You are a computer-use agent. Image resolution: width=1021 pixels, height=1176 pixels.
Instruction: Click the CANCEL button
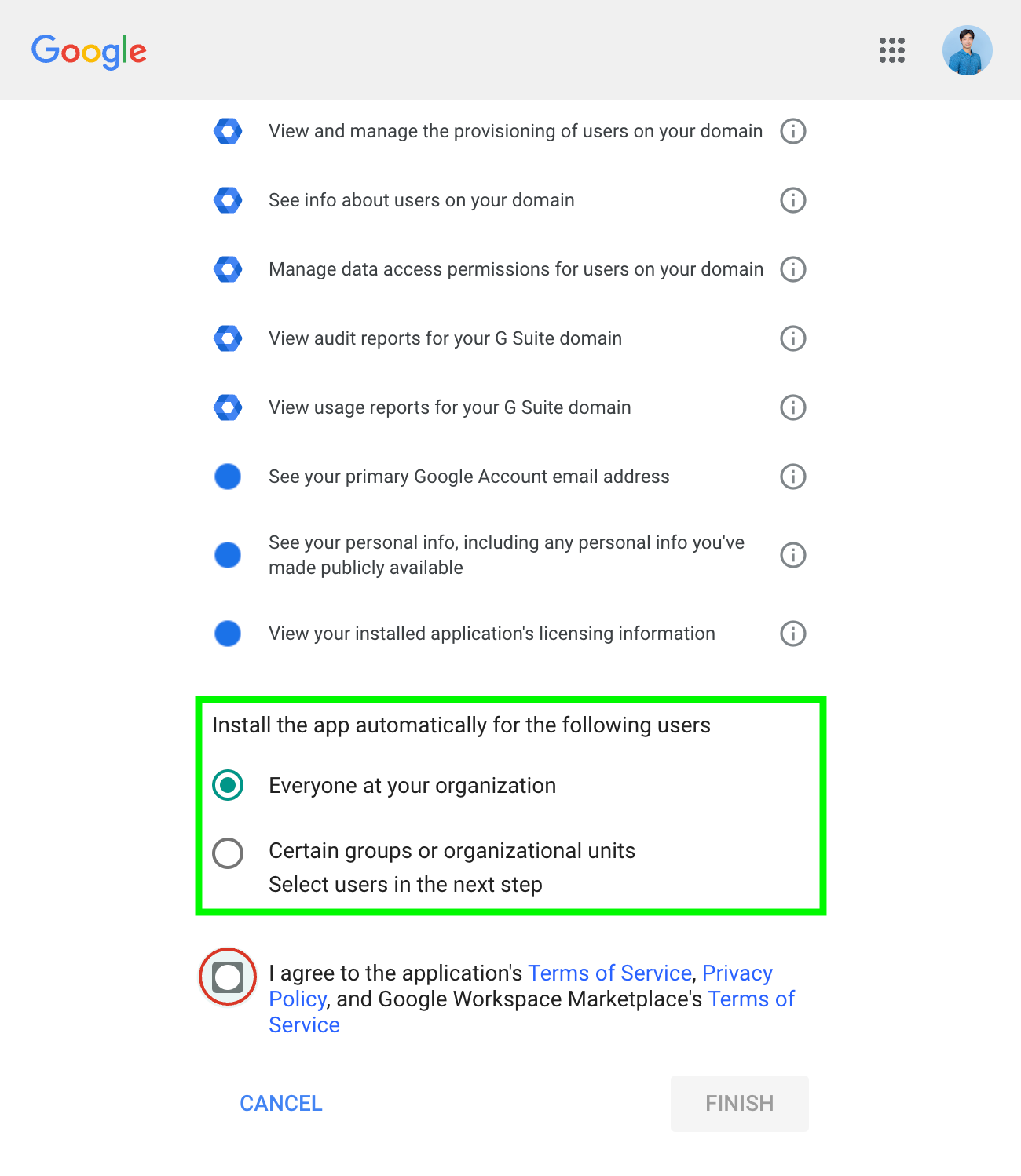281,1104
